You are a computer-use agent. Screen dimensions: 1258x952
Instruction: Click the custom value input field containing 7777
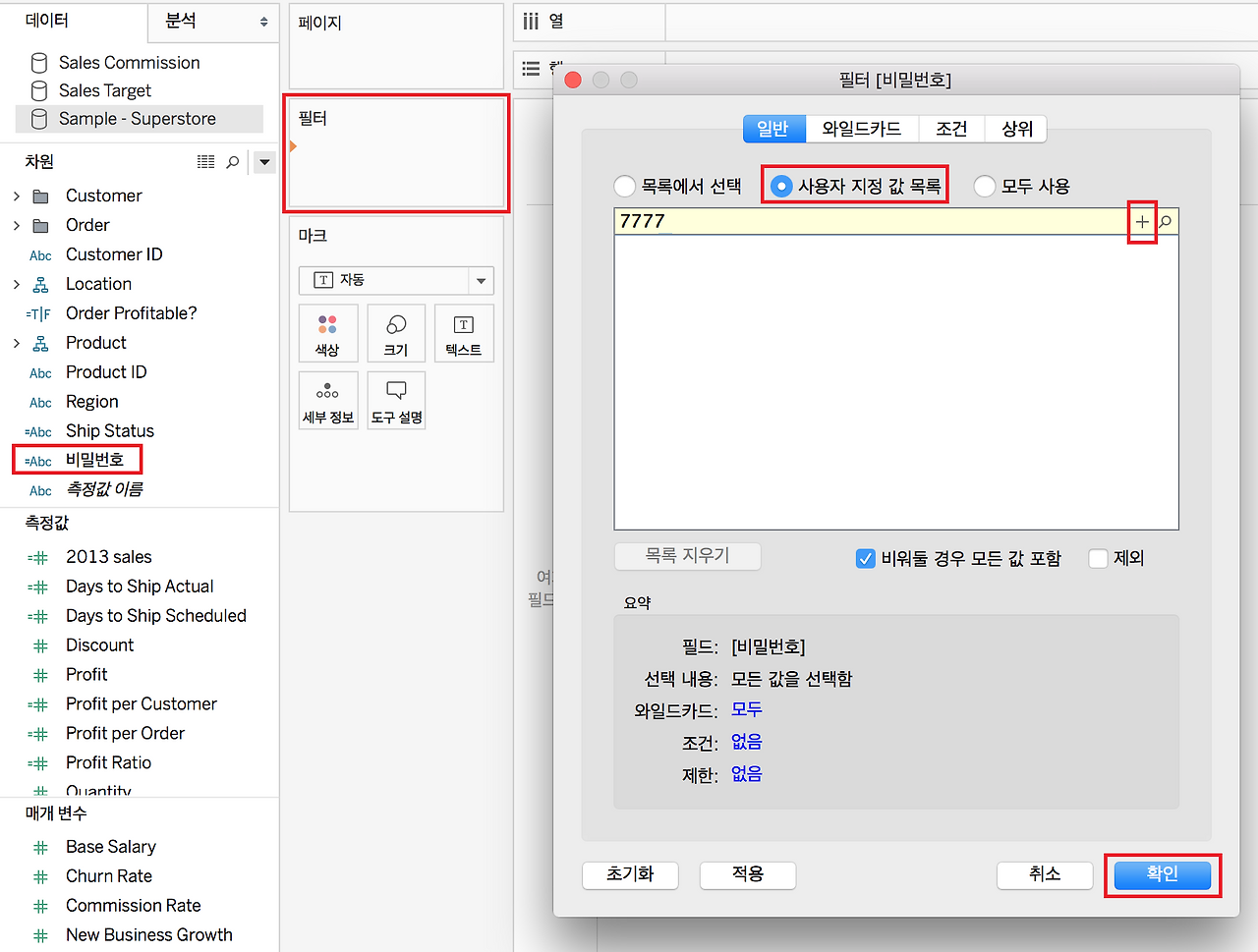pyautogui.click(x=871, y=222)
